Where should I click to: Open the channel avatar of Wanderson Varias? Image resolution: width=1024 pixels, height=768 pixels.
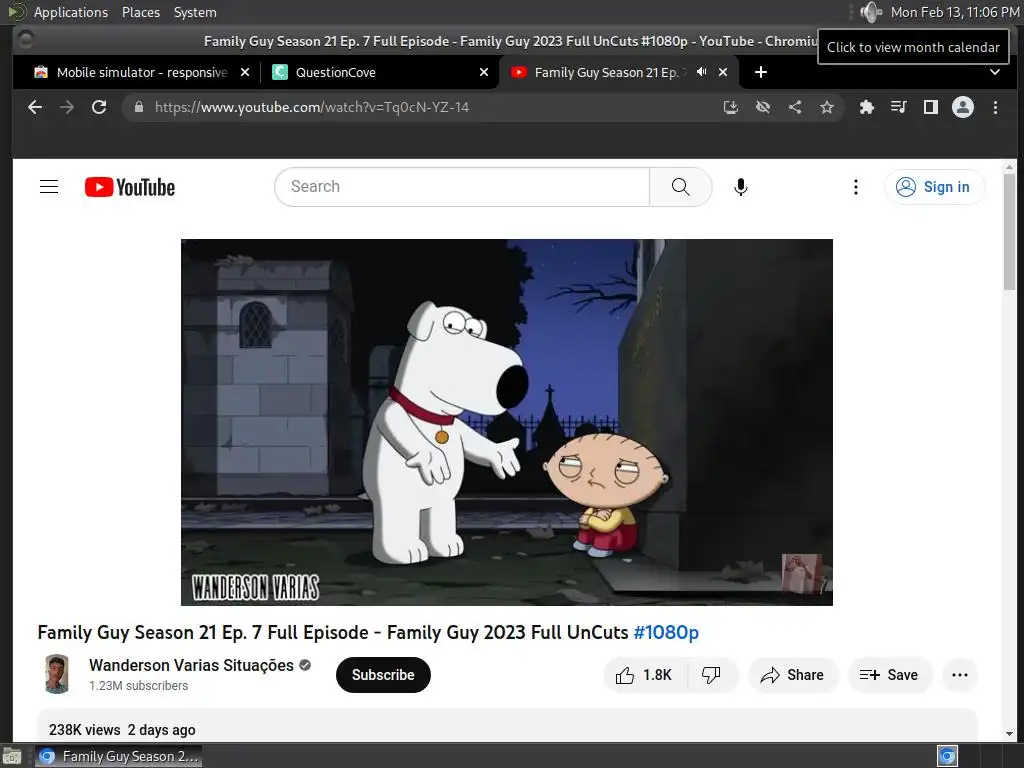point(57,674)
